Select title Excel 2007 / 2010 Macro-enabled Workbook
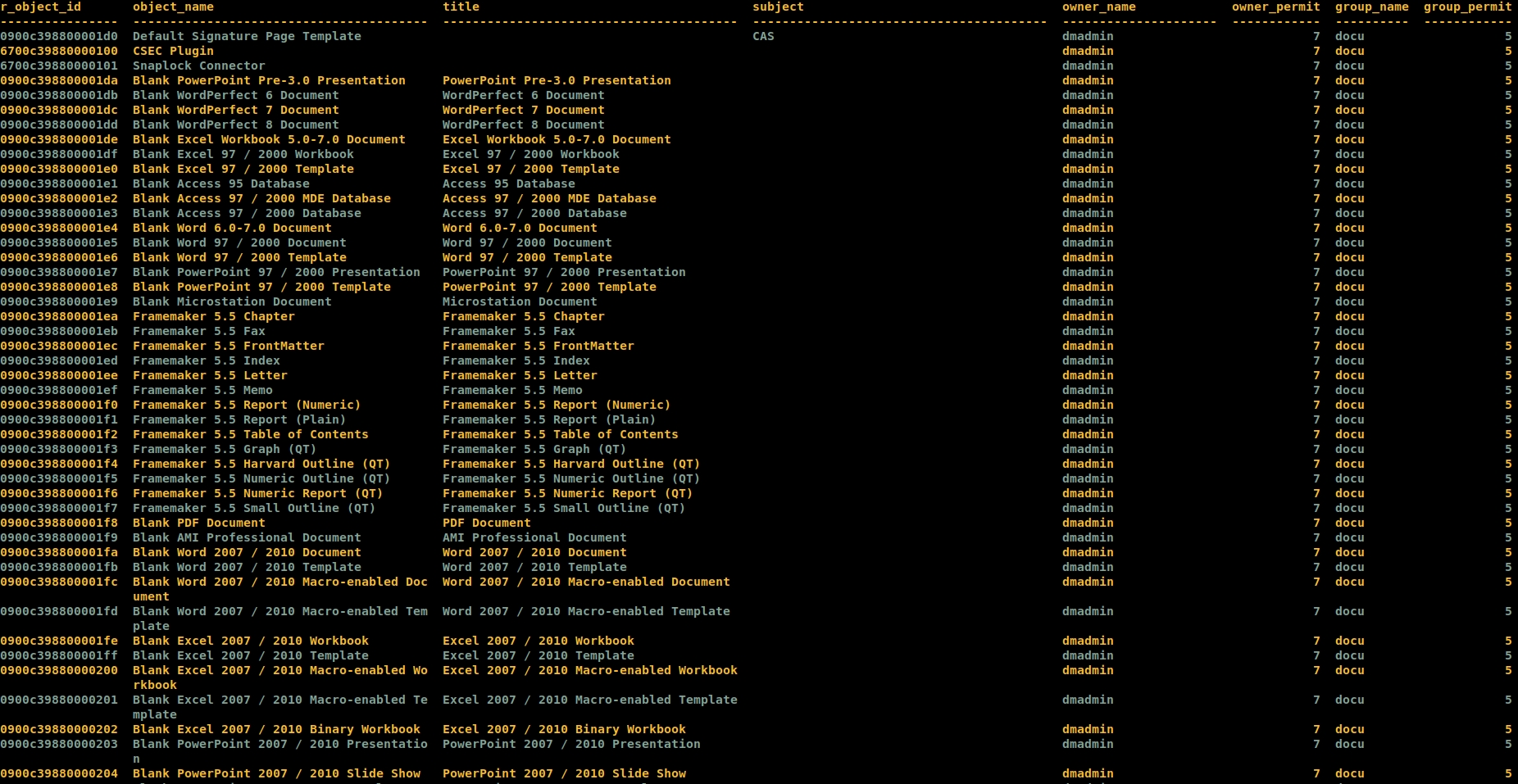The image size is (1518, 784). [590, 670]
